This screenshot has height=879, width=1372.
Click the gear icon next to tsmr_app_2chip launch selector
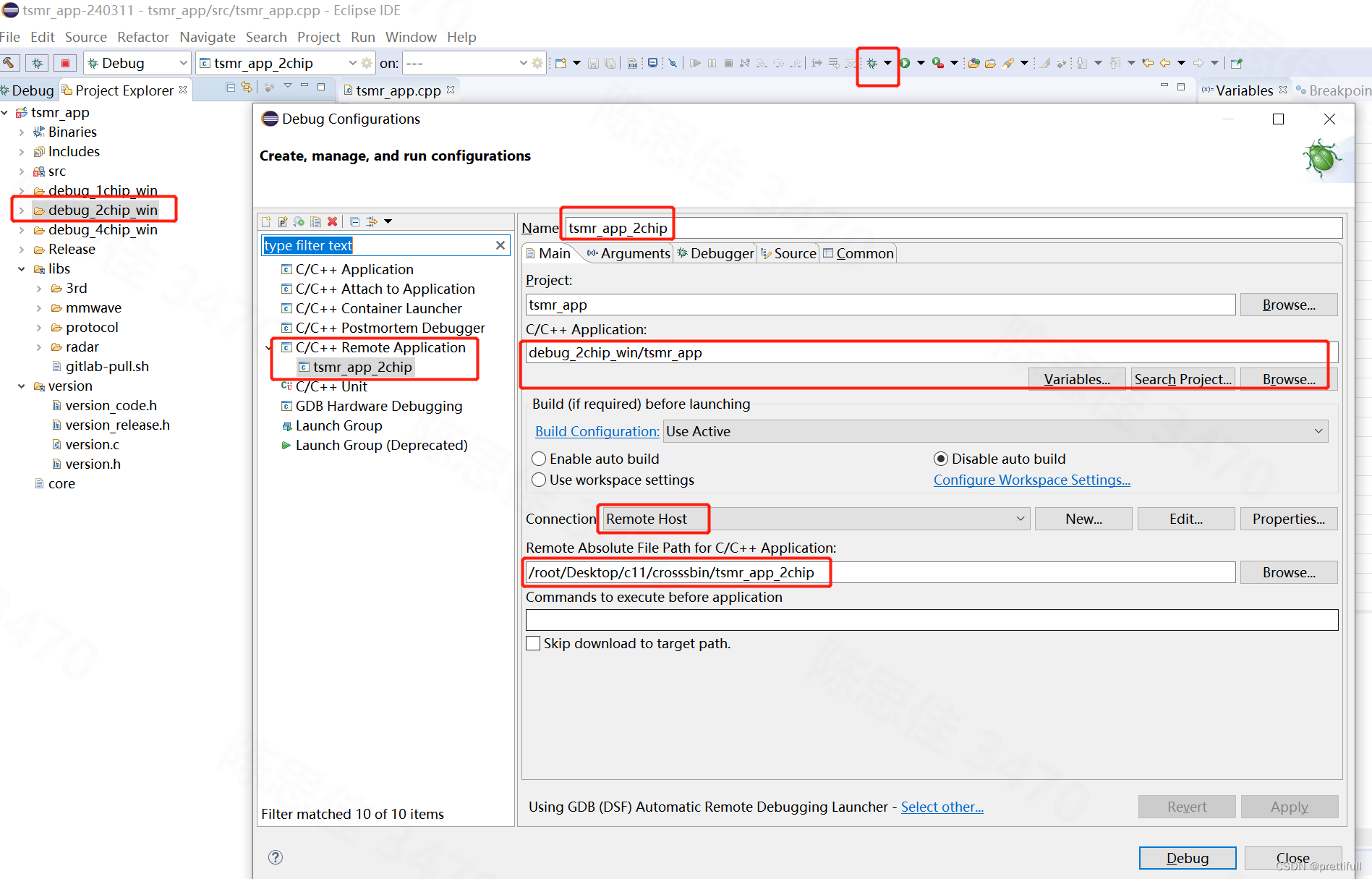point(367,63)
